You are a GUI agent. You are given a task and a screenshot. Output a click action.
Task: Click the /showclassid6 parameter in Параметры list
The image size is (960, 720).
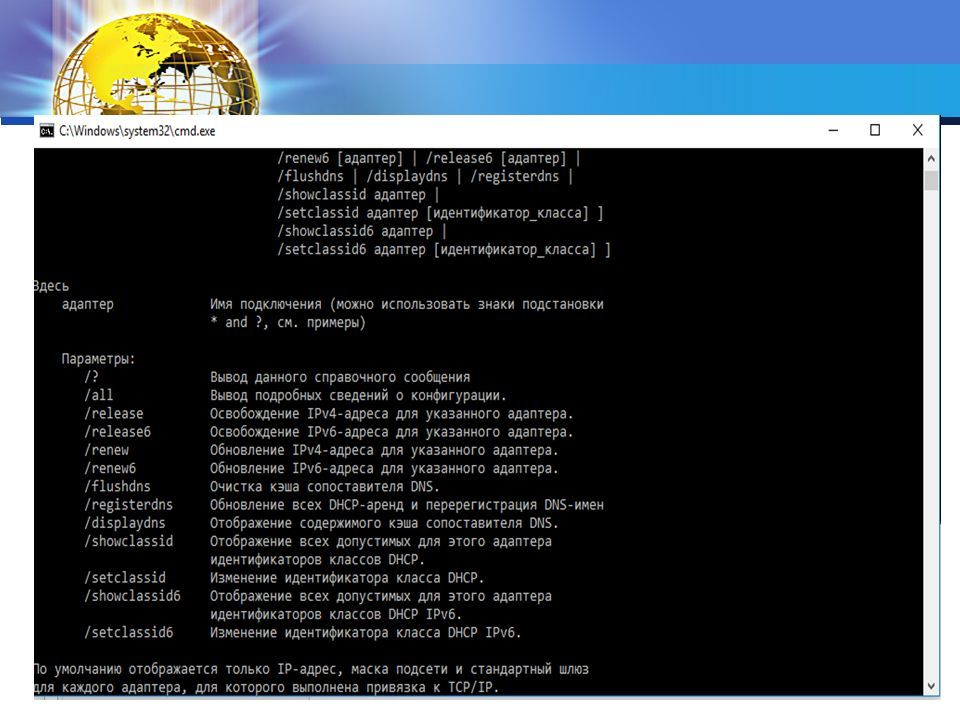[132, 596]
